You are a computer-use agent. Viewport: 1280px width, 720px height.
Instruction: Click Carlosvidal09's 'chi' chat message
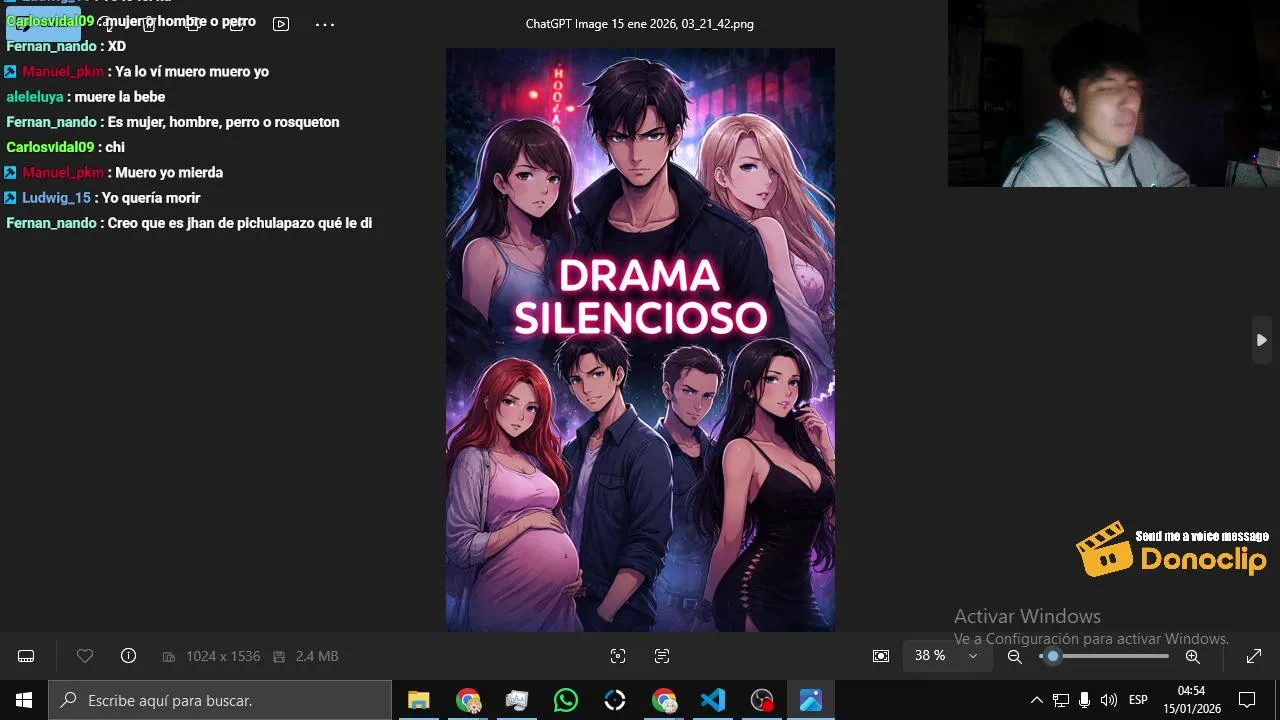115,147
